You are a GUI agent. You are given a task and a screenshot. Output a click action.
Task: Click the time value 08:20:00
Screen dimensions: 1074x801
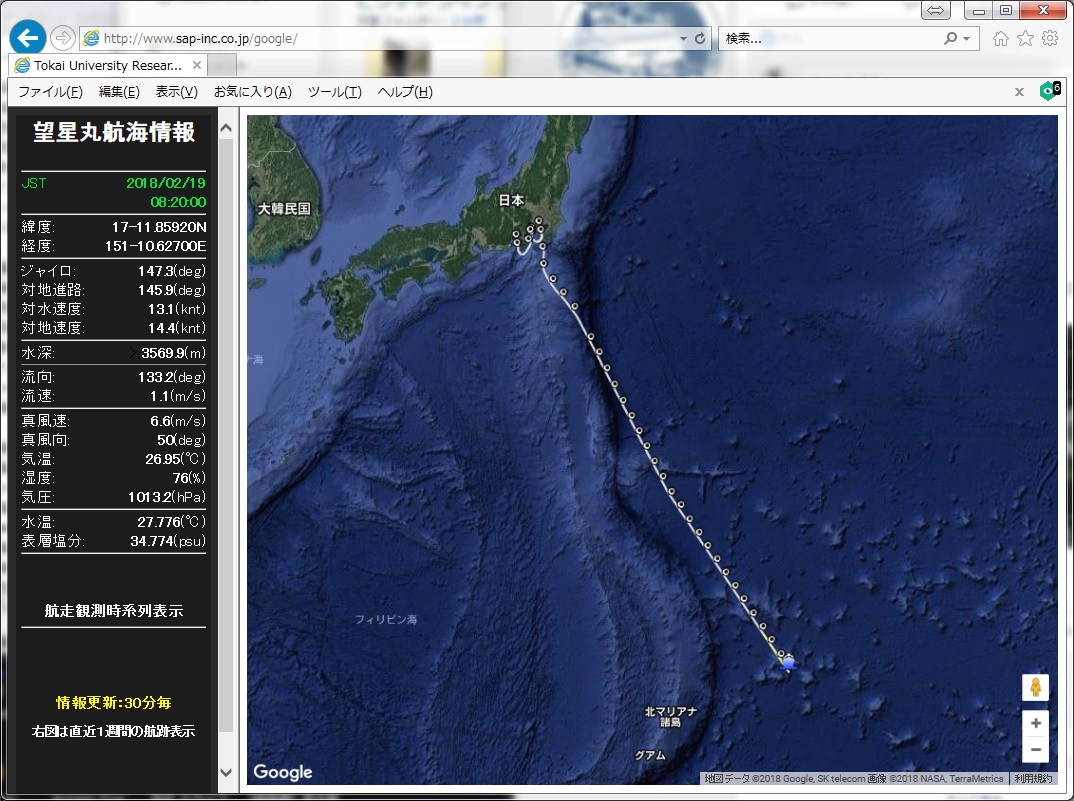pyautogui.click(x=178, y=202)
